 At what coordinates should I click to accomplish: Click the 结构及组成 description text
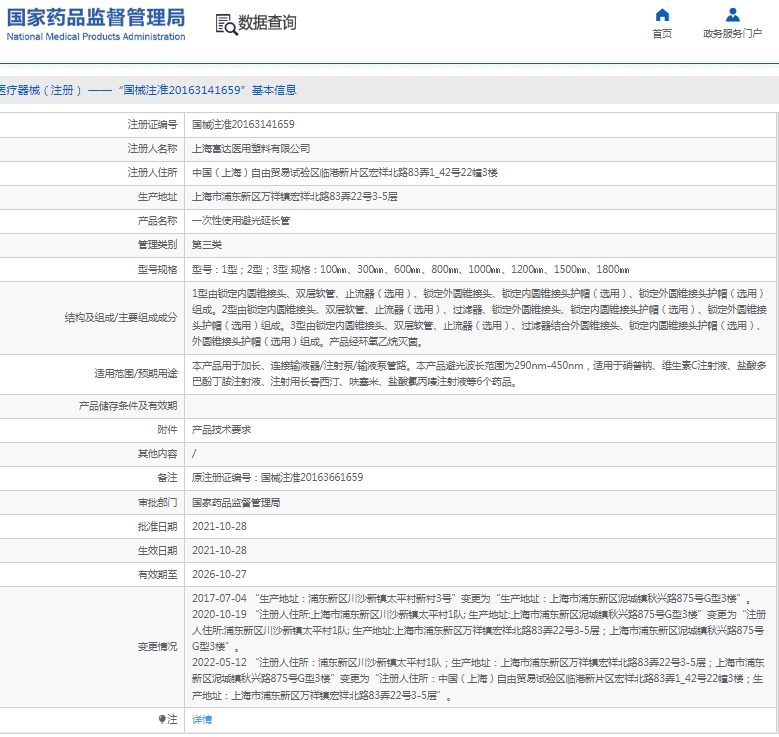coord(479,318)
